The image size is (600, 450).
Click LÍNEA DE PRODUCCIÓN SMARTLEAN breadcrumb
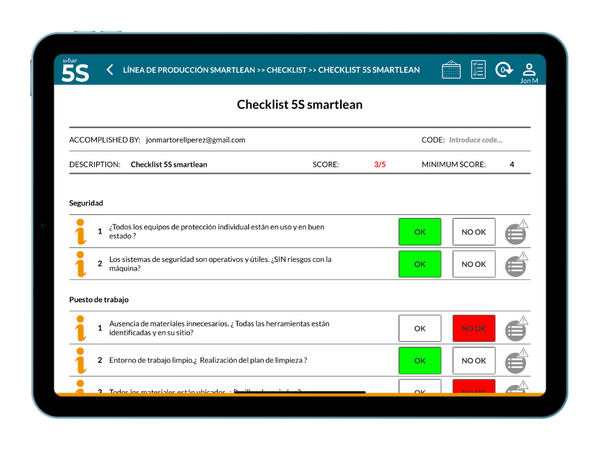coord(189,70)
